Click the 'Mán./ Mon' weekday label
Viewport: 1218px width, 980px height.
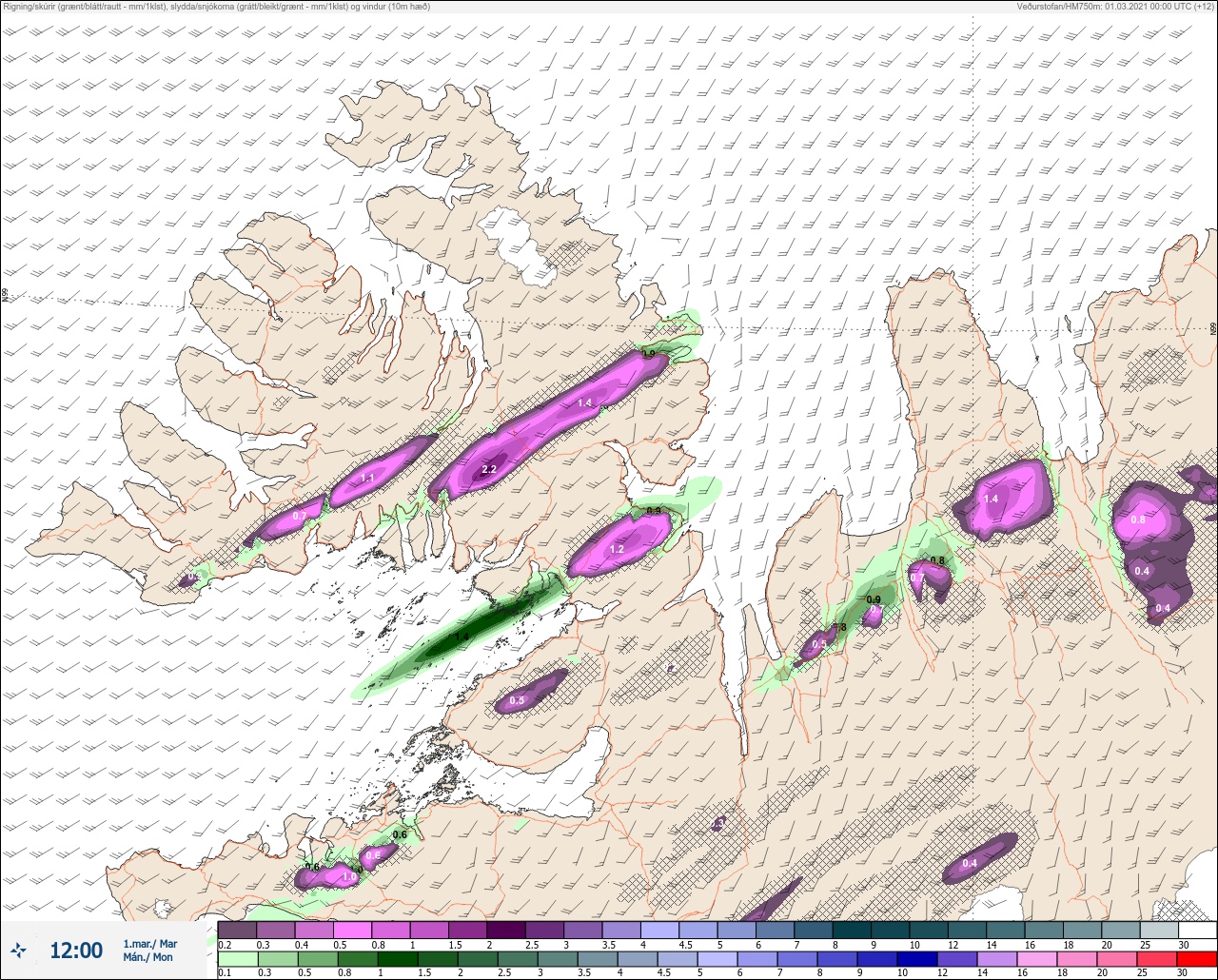click(148, 957)
